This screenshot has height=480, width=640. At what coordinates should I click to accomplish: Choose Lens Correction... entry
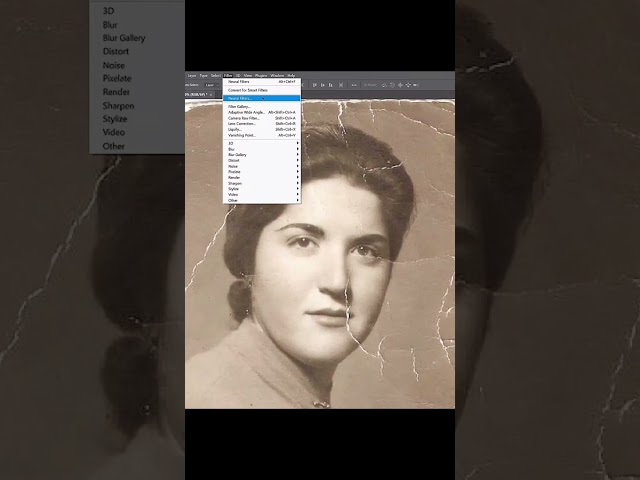(262, 124)
